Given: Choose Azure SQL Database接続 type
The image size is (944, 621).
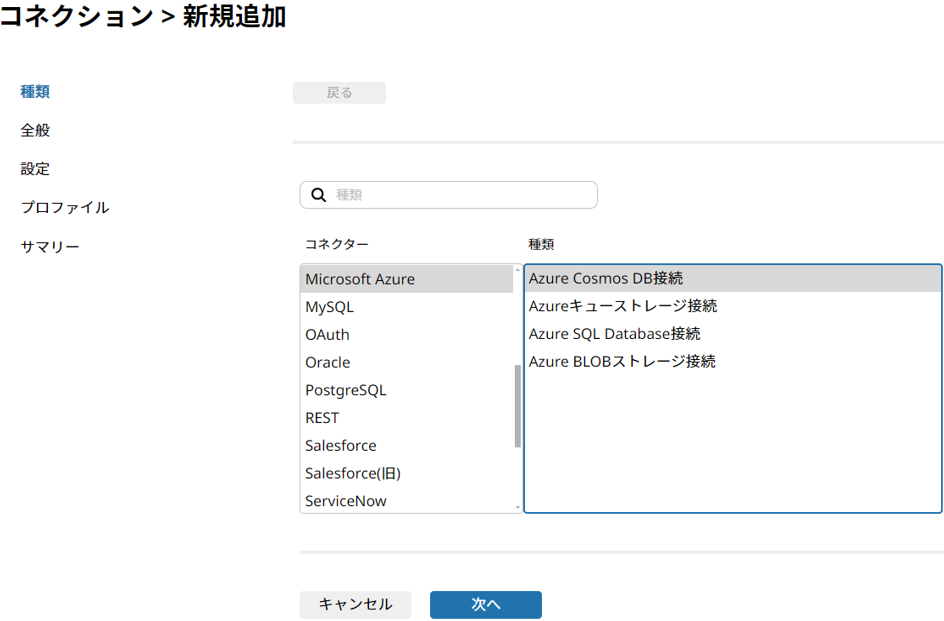Looking at the screenshot, I should 614,334.
